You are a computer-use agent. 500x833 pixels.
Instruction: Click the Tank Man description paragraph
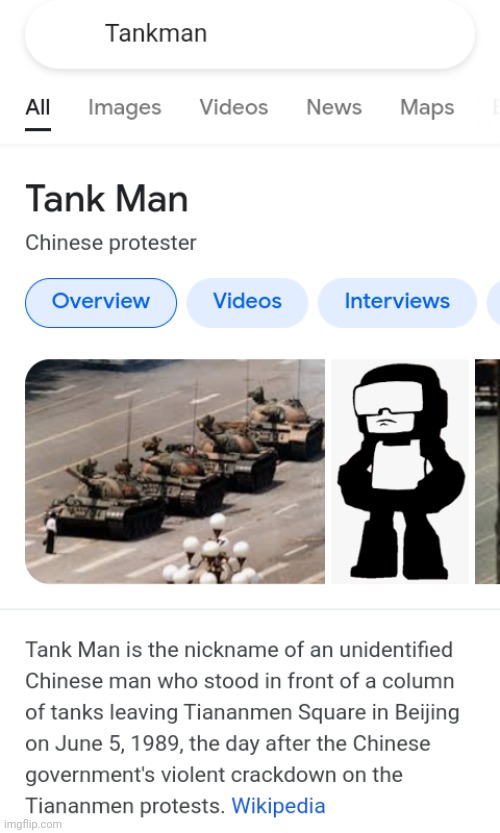tap(242, 728)
